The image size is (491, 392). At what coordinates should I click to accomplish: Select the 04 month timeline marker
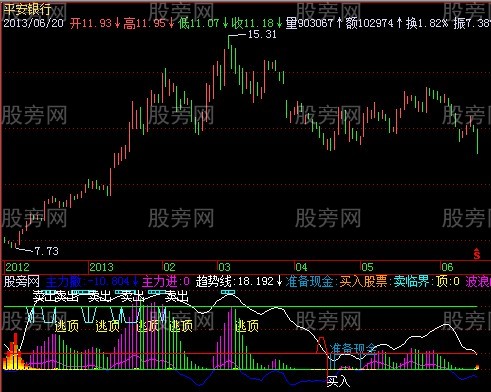click(x=301, y=267)
